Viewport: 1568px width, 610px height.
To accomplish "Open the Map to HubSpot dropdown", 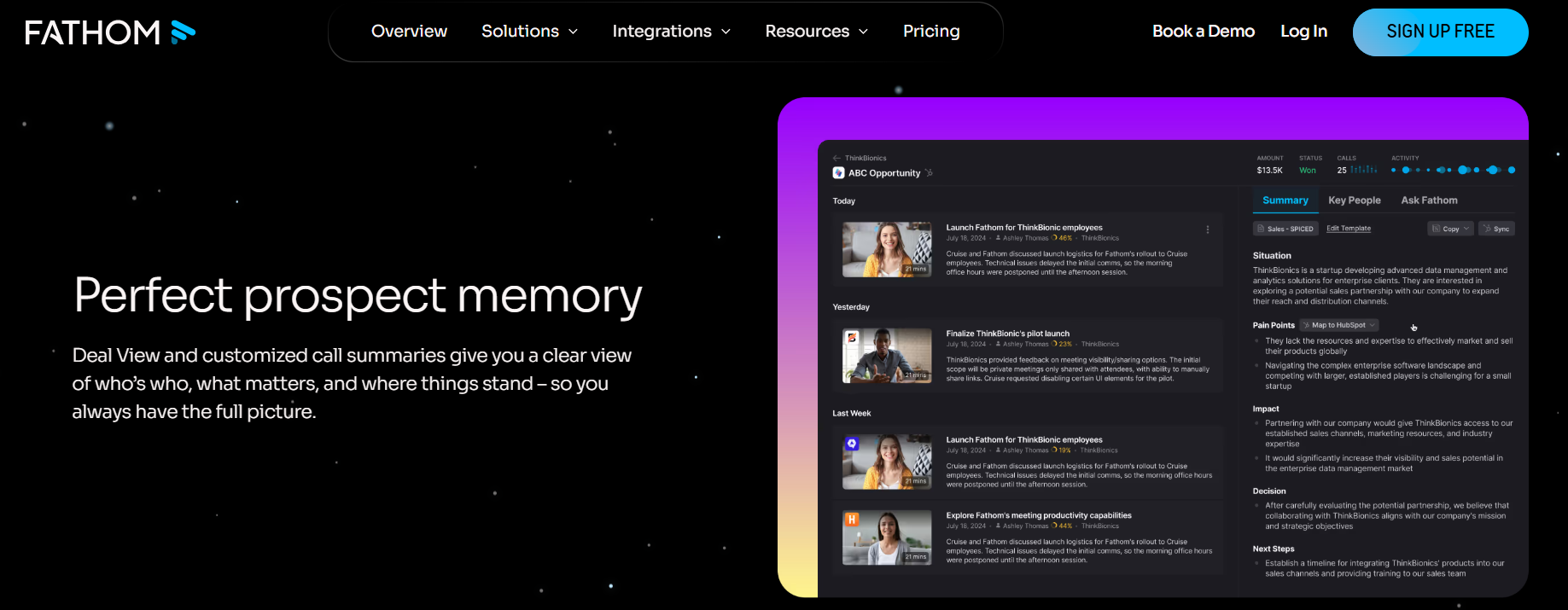I will [1372, 325].
